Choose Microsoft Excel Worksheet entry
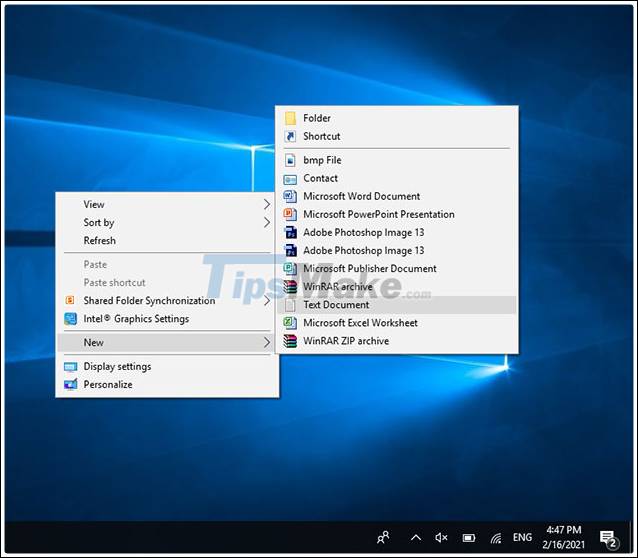The image size is (638, 558). point(397,323)
